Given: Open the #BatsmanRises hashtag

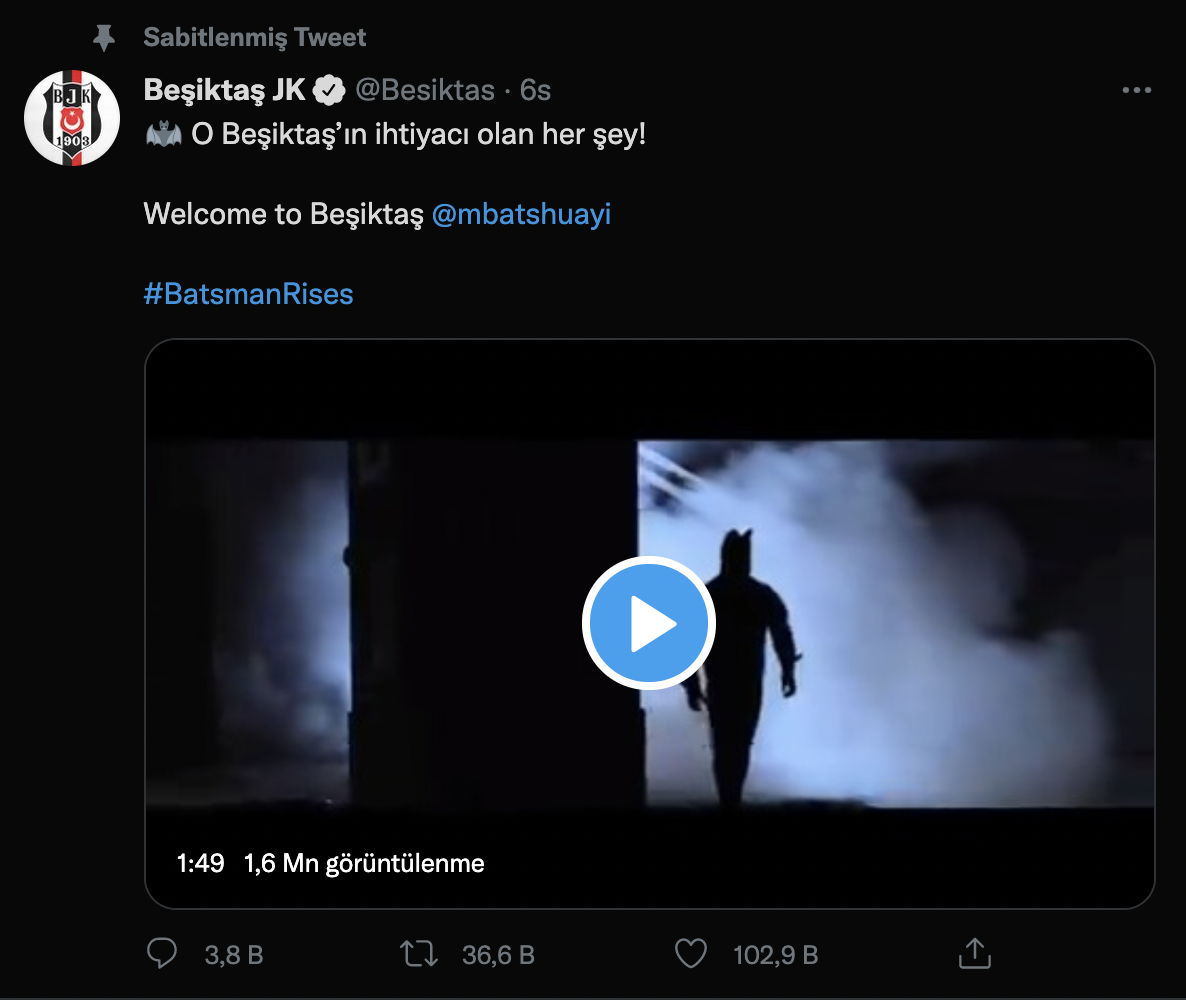Looking at the screenshot, I should (248, 294).
